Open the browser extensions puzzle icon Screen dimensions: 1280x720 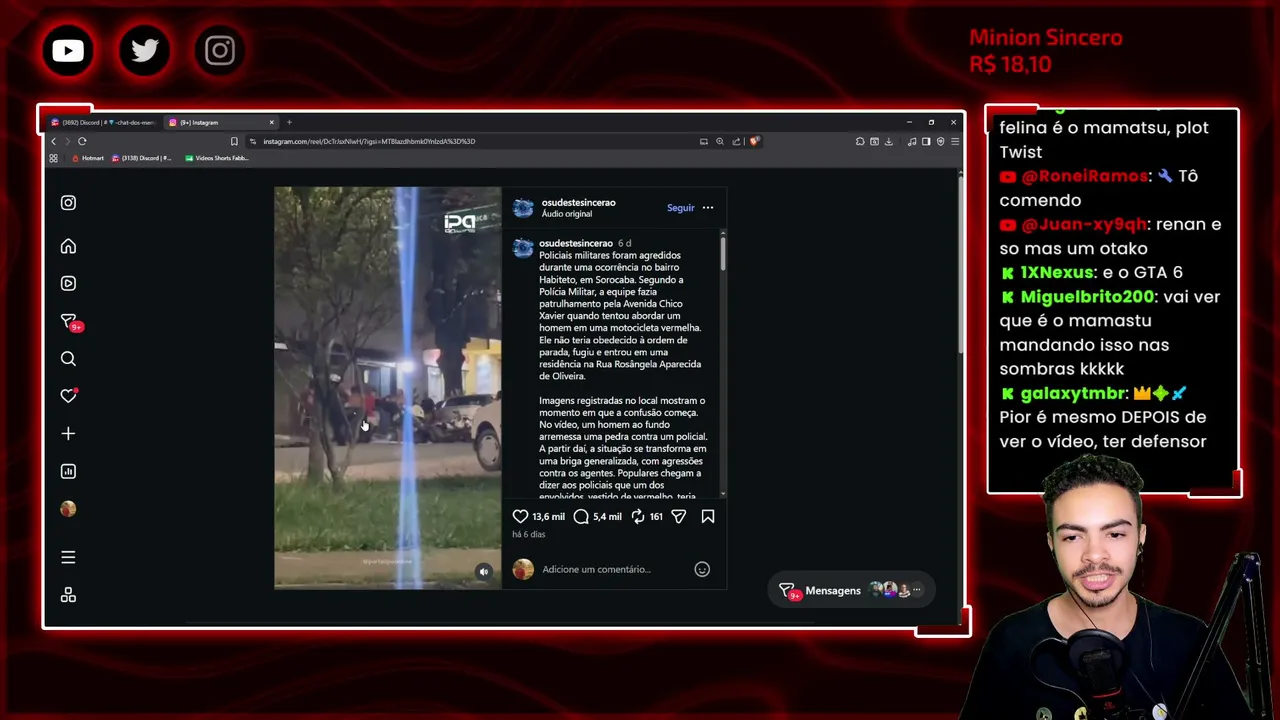tap(859, 141)
